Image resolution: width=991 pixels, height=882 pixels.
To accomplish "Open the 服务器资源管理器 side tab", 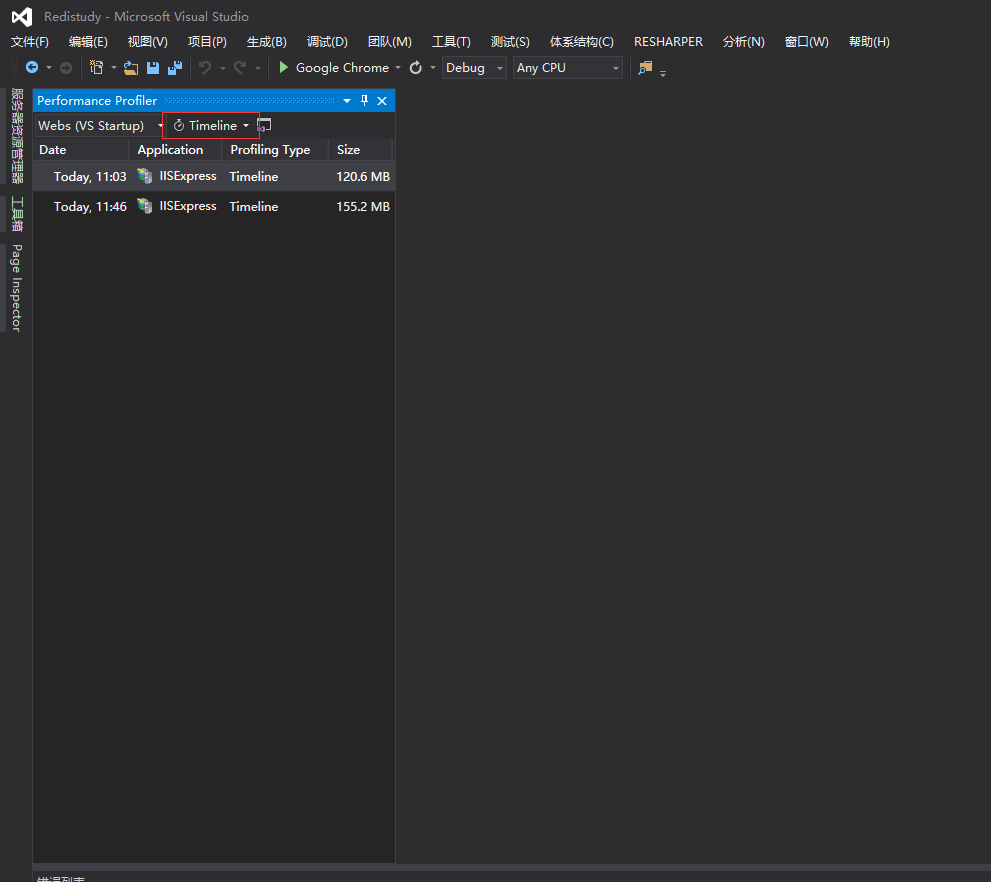I will (16, 136).
